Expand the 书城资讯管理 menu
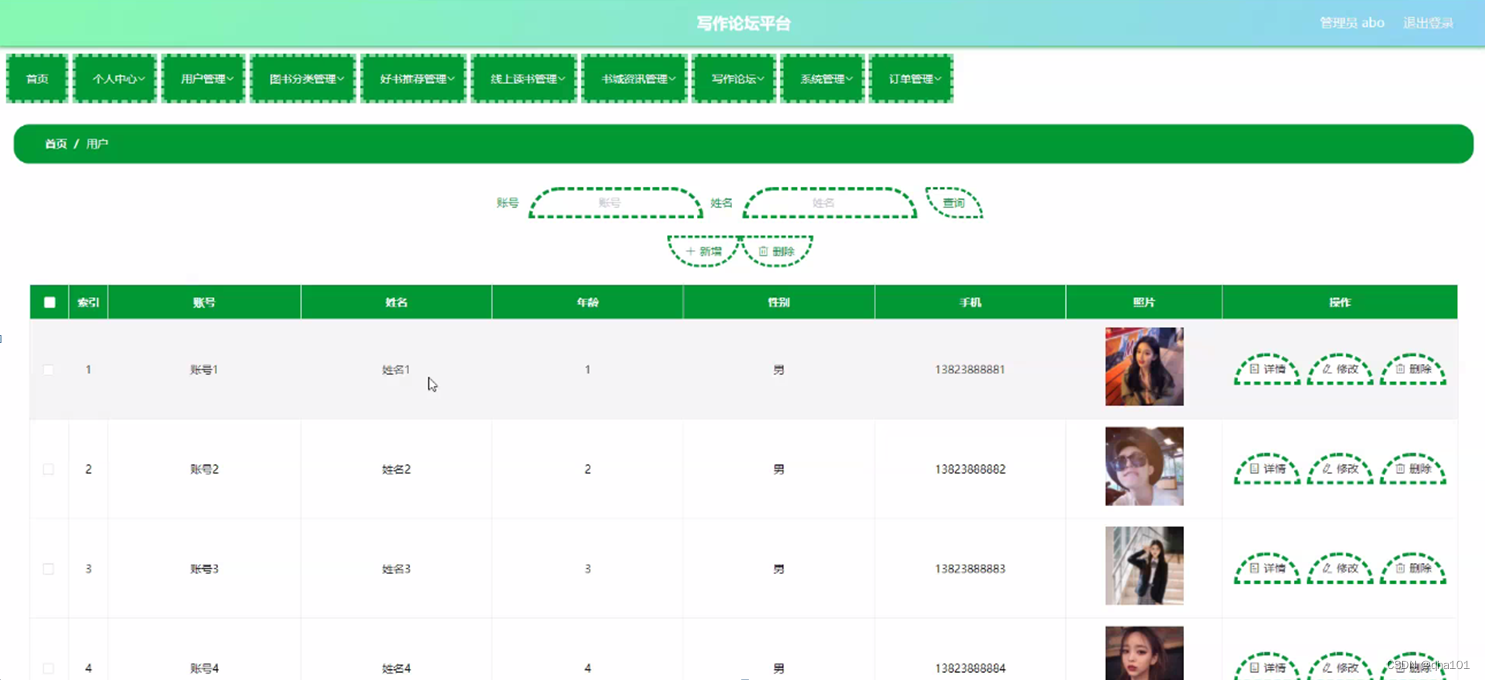 pos(635,79)
